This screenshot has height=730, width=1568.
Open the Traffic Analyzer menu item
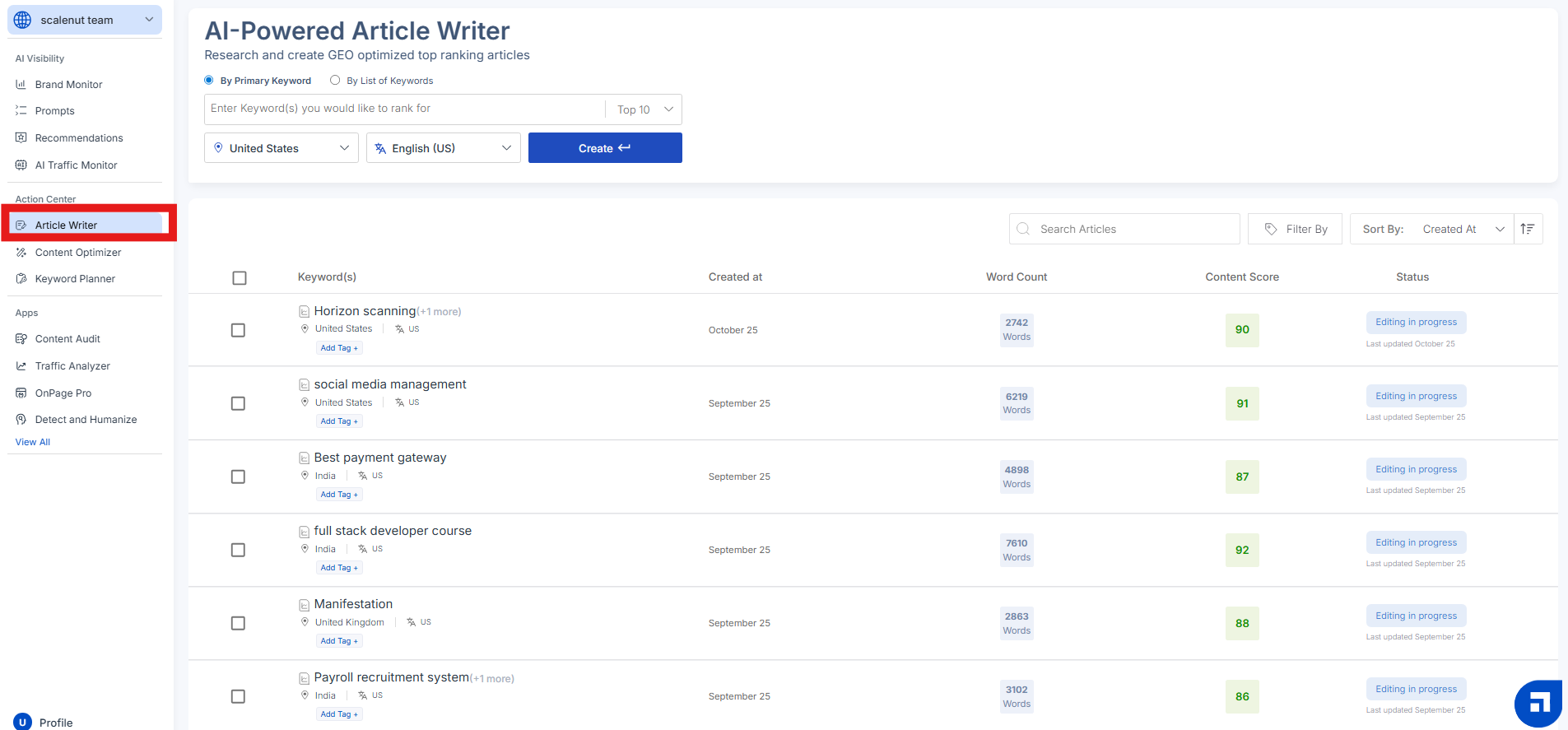coord(72,366)
